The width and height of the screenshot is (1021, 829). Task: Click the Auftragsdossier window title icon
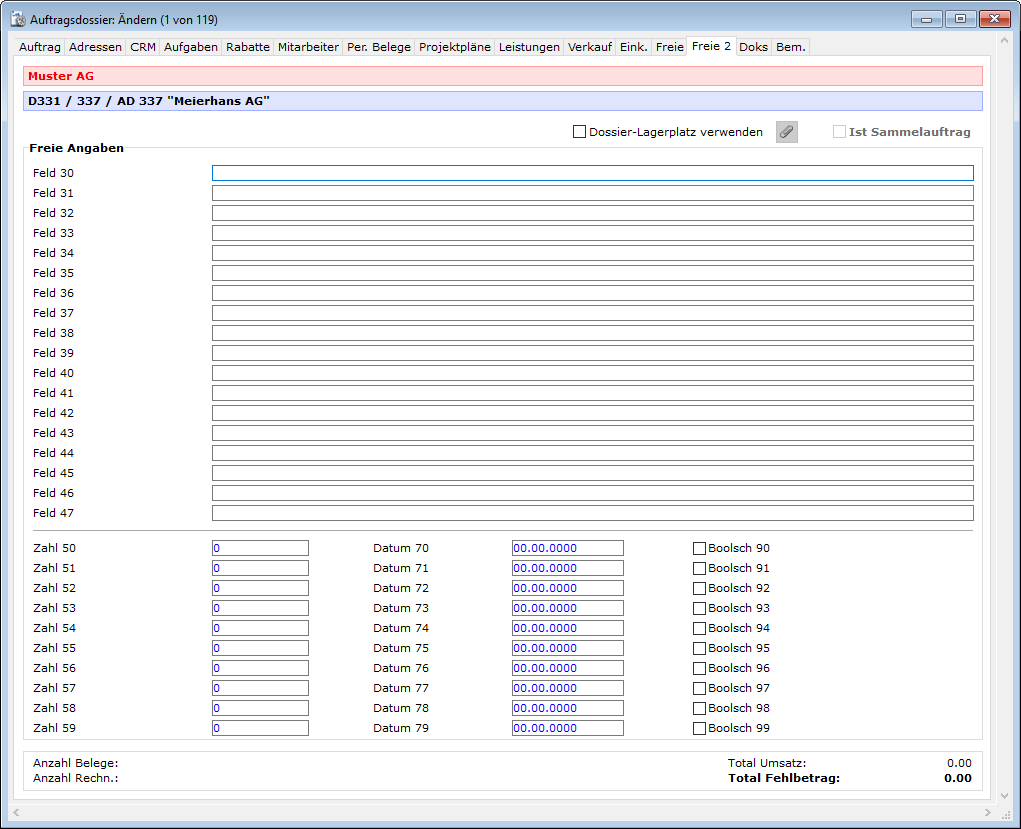pos(17,19)
